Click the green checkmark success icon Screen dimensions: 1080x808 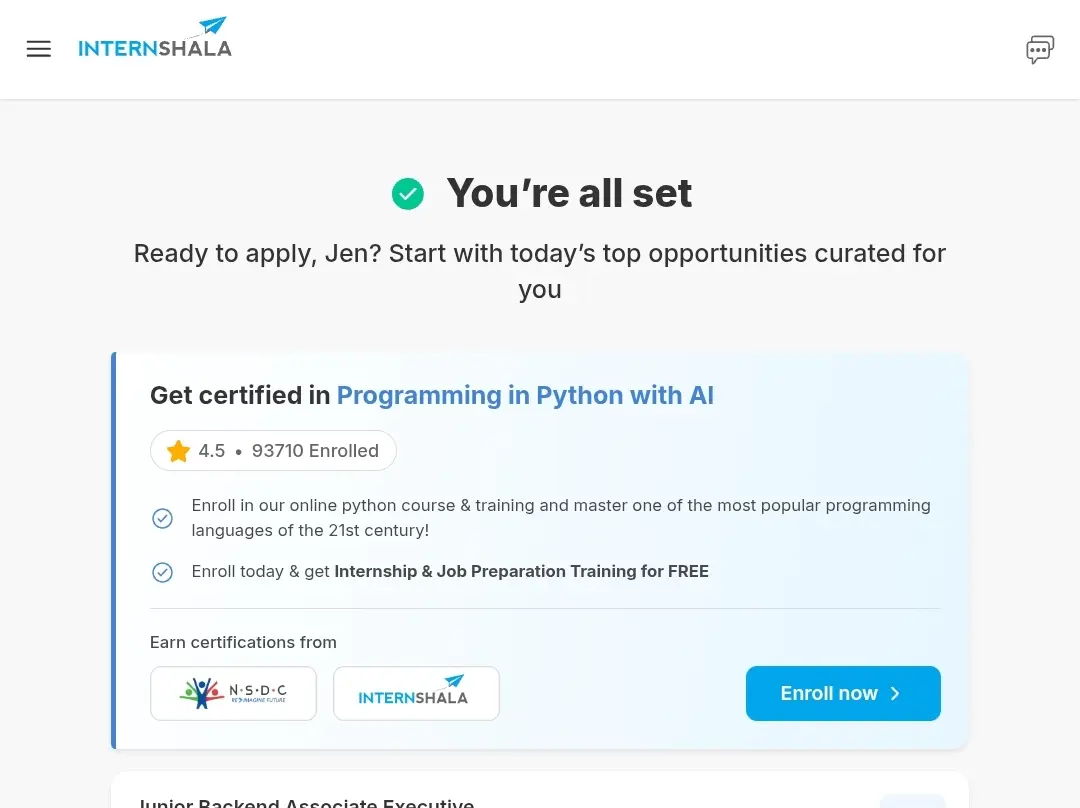[x=408, y=194]
